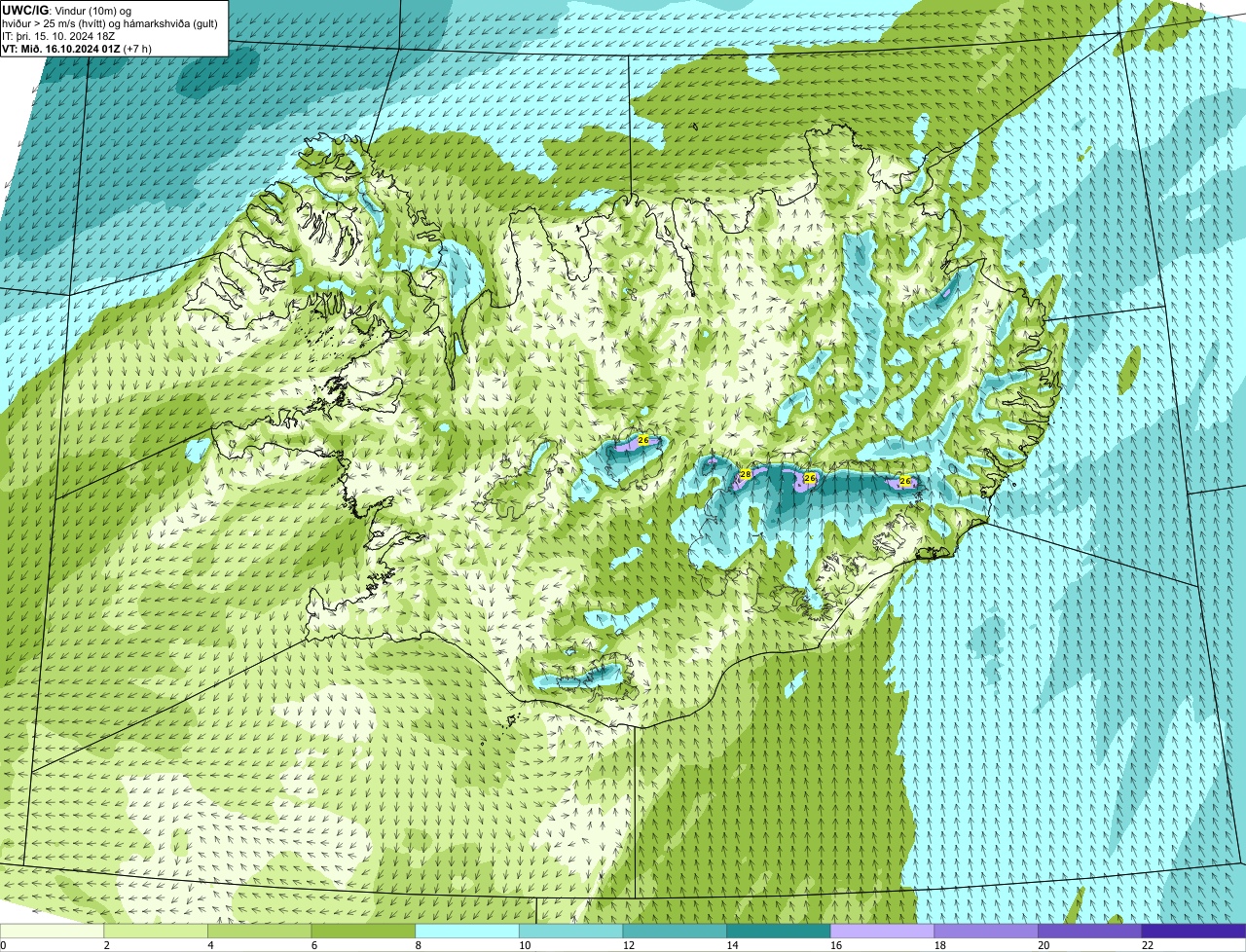Click the isolated westernmost "26" gust label
The image size is (1246, 952).
coord(643,440)
